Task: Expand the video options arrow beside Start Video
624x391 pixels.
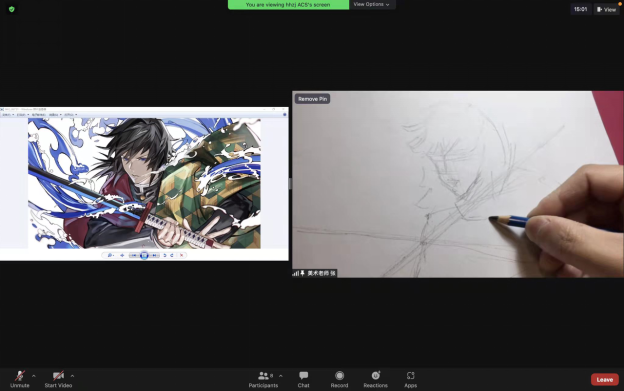Action: click(72, 376)
